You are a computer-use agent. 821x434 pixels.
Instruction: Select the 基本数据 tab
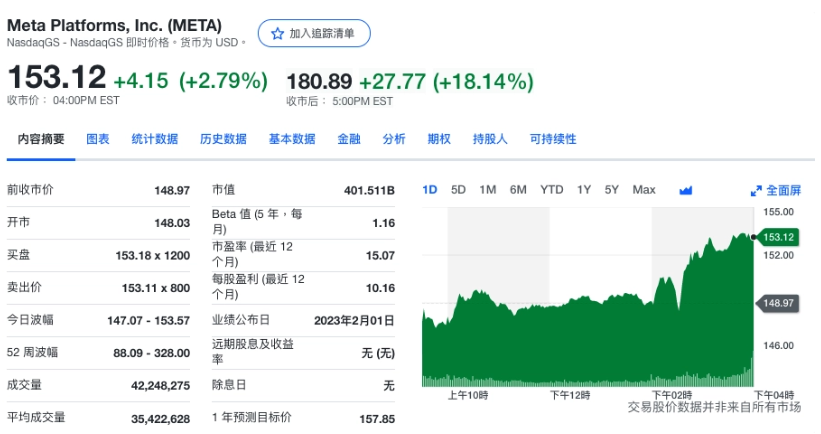(292, 139)
